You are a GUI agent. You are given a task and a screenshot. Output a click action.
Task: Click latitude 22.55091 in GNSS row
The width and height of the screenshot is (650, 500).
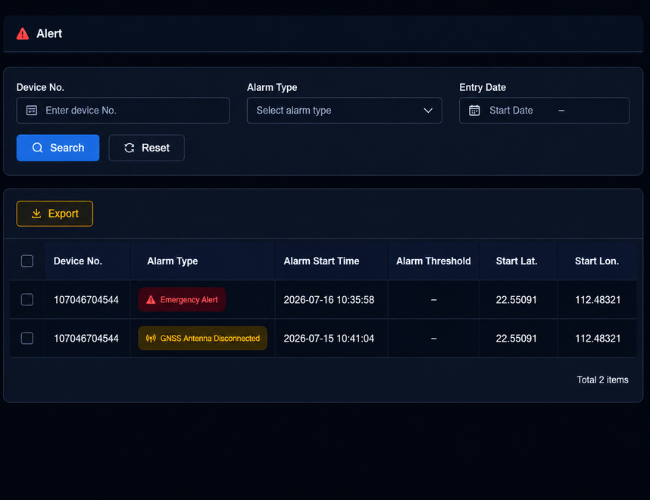(516, 338)
